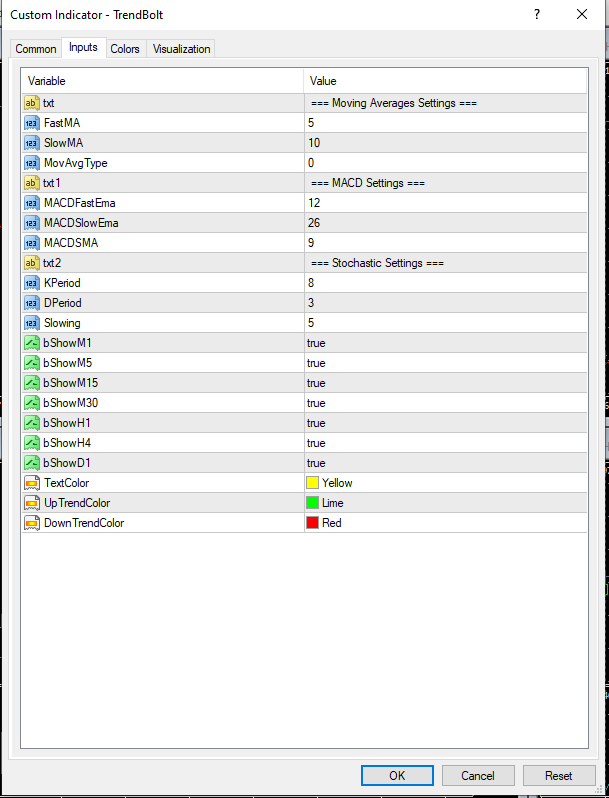Click the integer icon beside Slowing
The width and height of the screenshot is (609, 798).
coord(32,323)
